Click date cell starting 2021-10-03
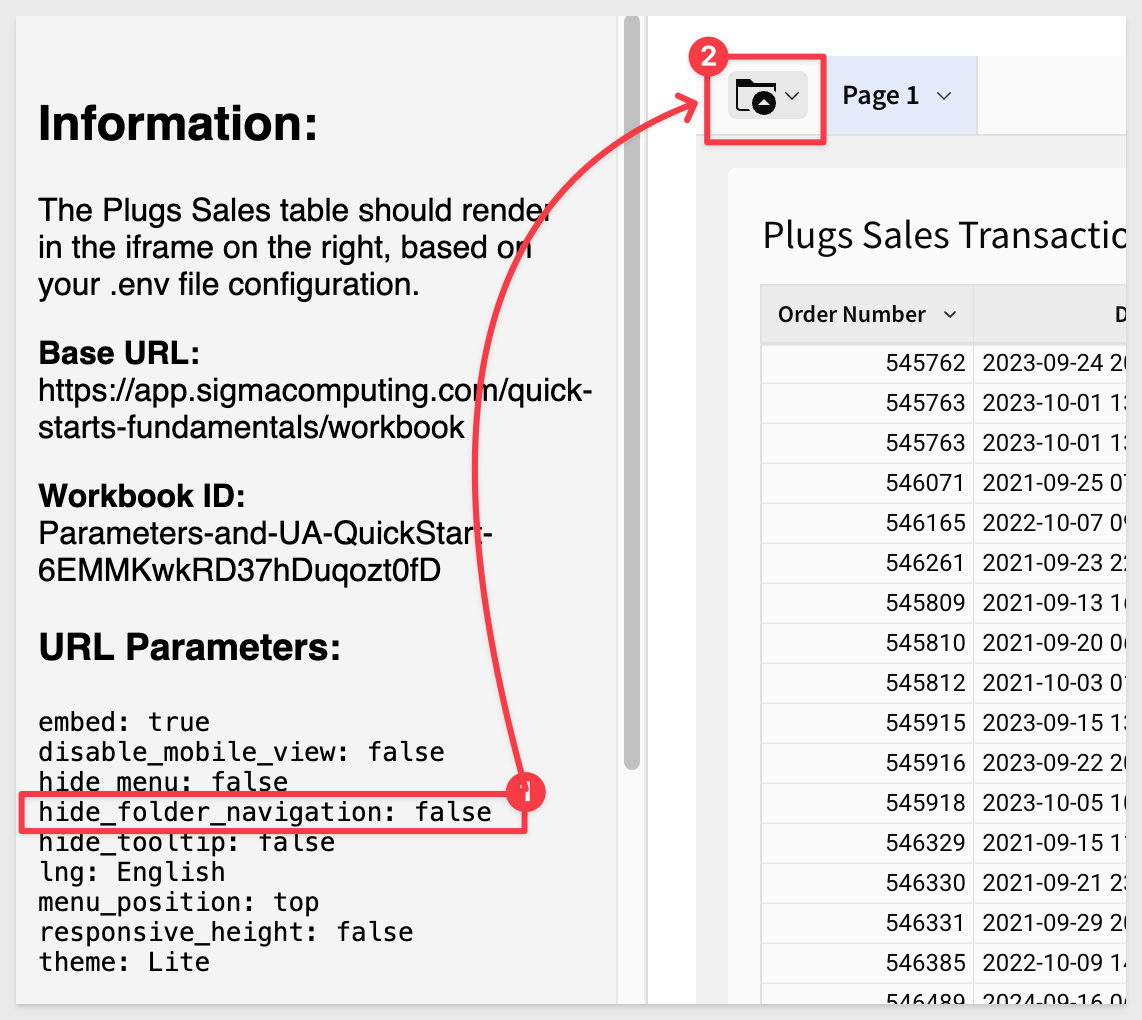 (1051, 683)
